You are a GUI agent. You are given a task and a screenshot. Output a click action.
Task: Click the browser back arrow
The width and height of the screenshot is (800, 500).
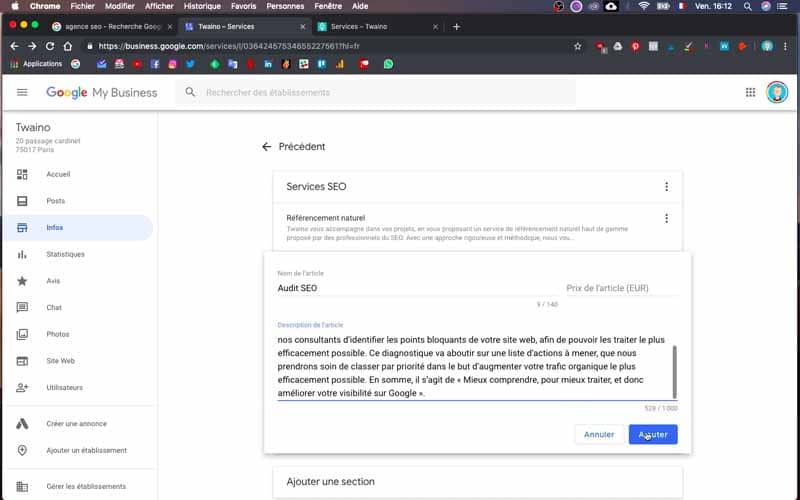click(14, 46)
